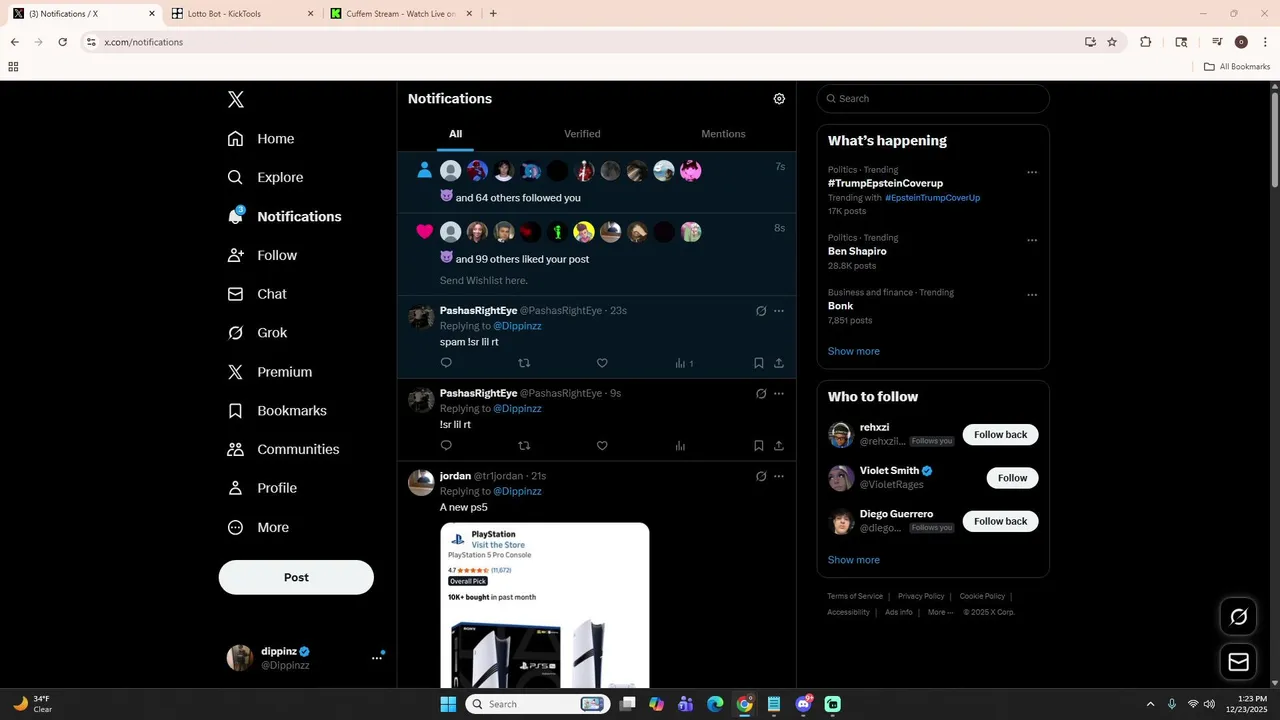Reply to the 'spam !sr lil rt' post
This screenshot has width=1280, height=720.
pyautogui.click(x=446, y=363)
